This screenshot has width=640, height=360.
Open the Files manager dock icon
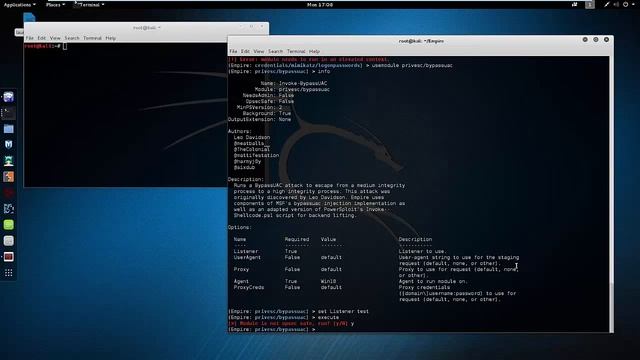pos(9,129)
